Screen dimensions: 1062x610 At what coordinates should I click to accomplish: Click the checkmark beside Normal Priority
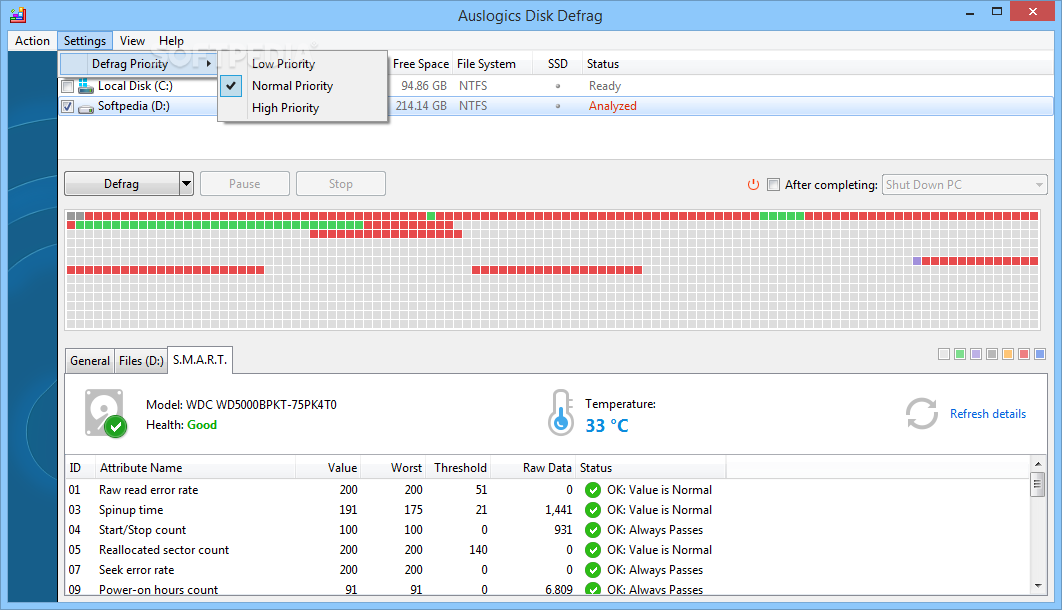click(231, 86)
